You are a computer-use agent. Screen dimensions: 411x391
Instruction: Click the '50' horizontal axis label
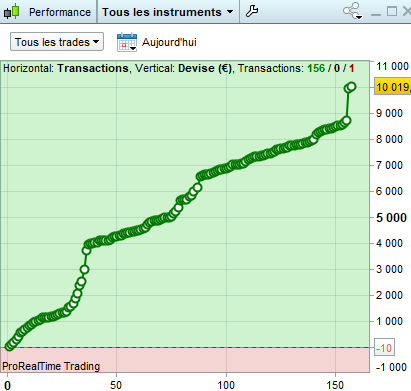tap(116, 385)
